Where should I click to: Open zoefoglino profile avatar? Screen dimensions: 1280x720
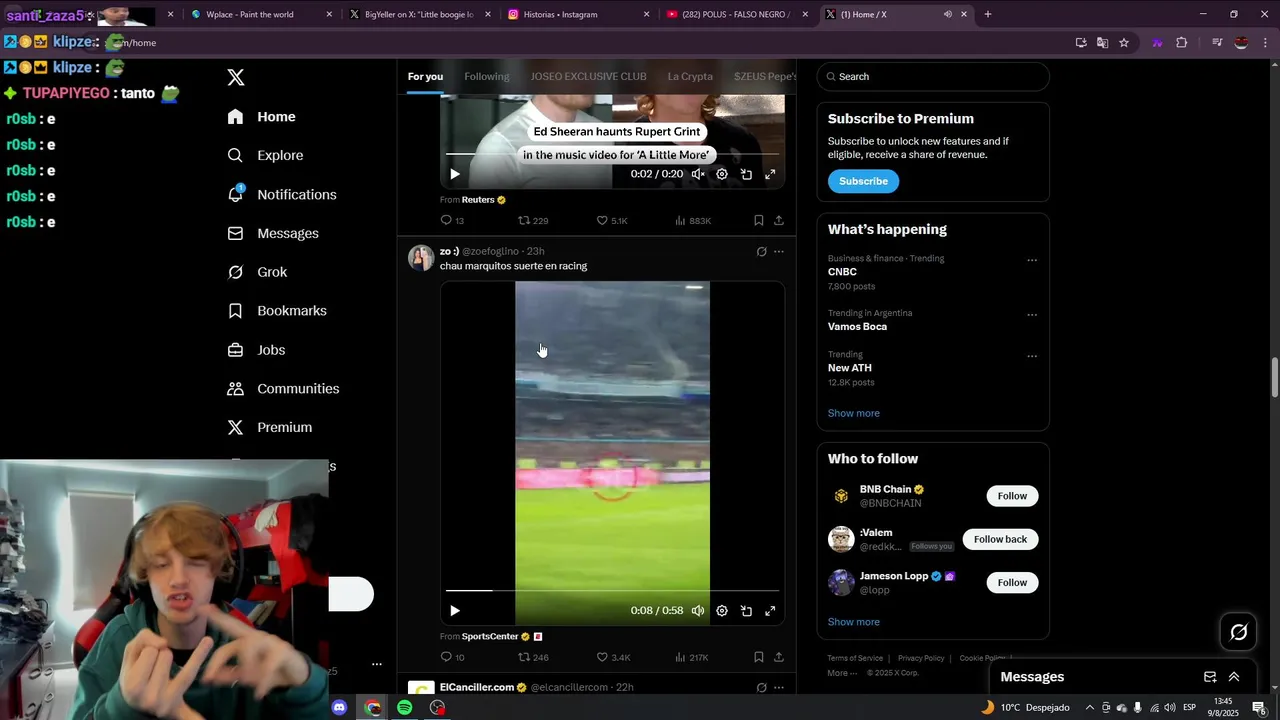421,258
